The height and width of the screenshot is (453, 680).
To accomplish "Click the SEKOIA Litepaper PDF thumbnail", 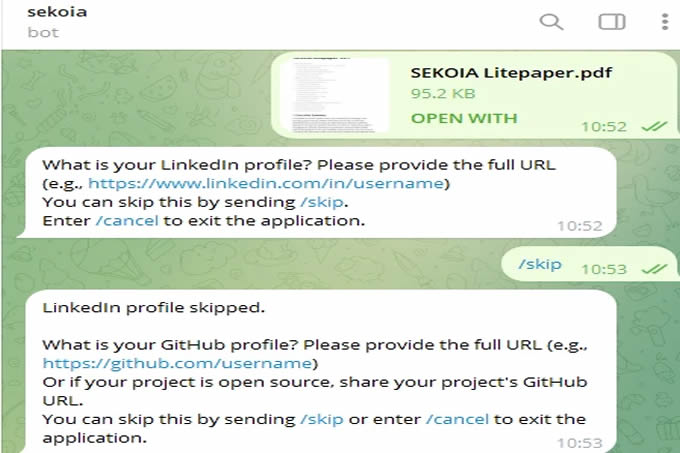I will 334,95.
